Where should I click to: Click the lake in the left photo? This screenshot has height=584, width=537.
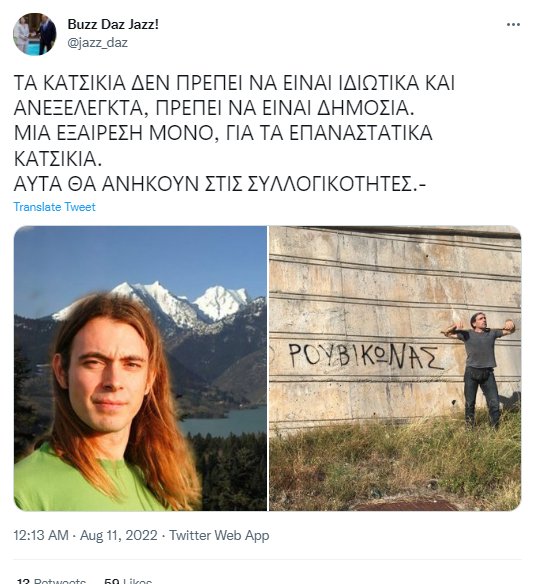(223, 421)
